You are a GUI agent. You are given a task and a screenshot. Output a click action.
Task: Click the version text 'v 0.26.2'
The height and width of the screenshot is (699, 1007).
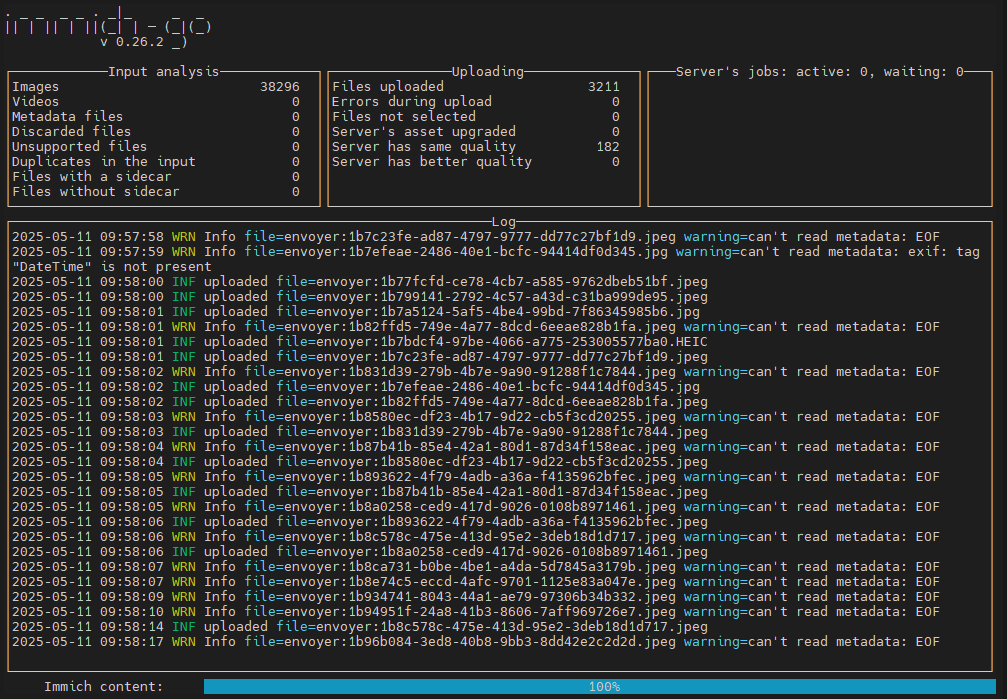point(132,42)
